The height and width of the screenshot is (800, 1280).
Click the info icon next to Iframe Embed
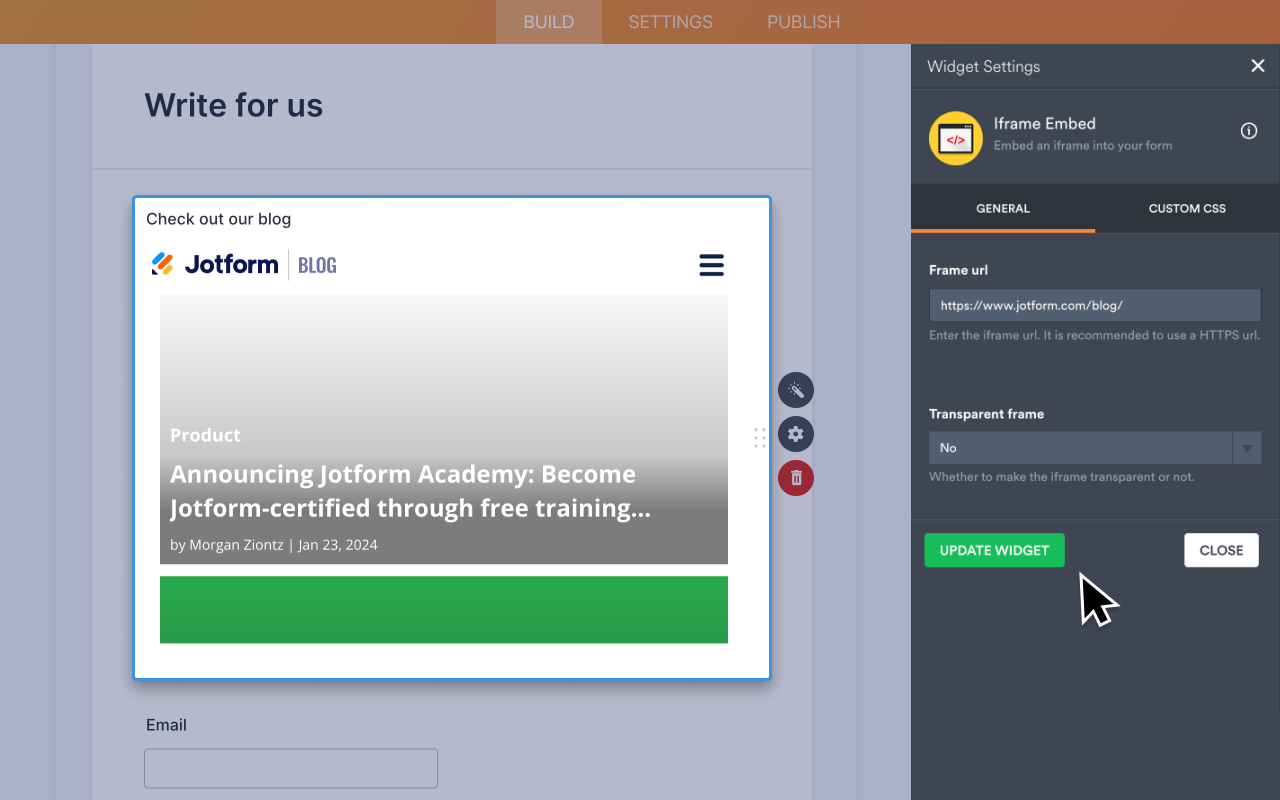coord(1248,130)
